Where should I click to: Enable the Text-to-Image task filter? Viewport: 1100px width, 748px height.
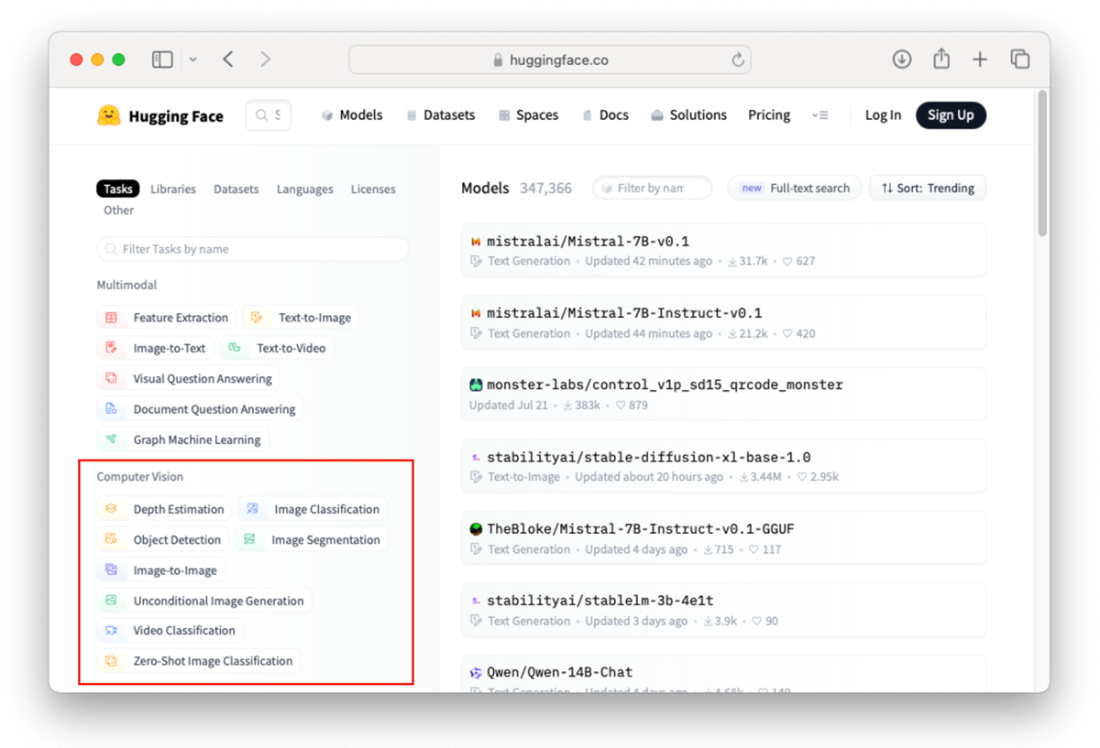coord(302,318)
